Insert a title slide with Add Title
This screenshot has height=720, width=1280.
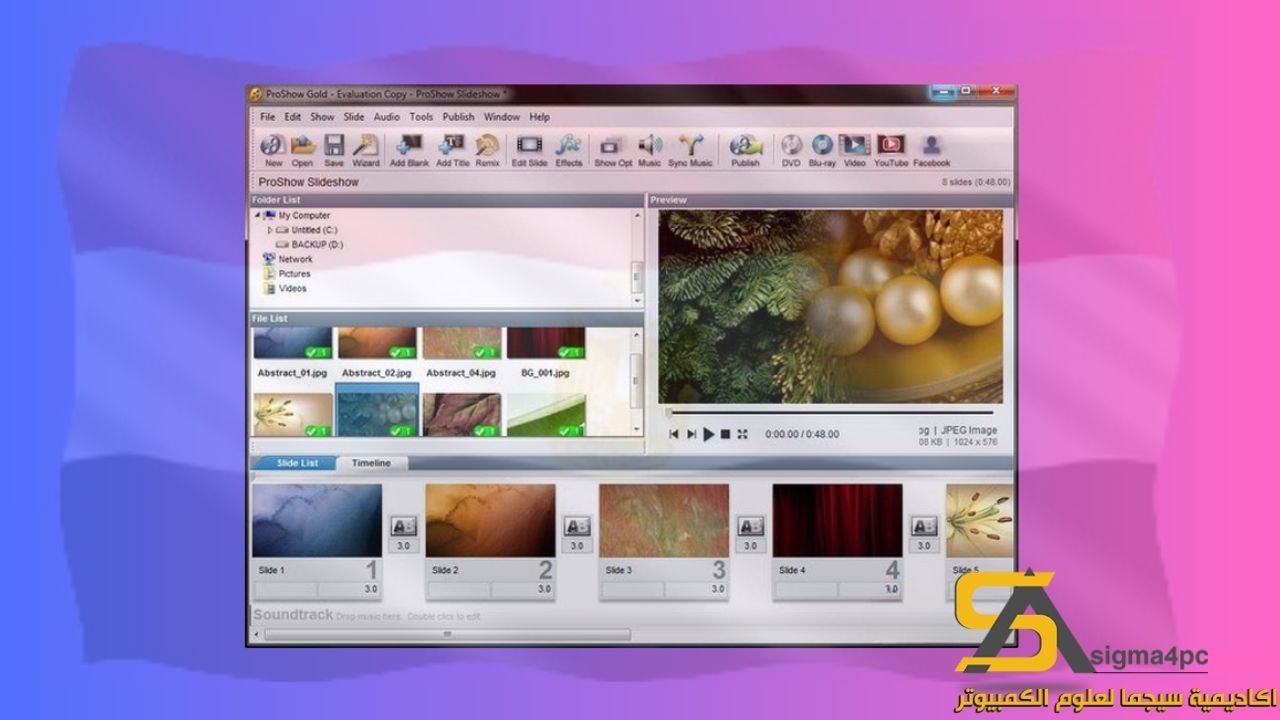452,150
